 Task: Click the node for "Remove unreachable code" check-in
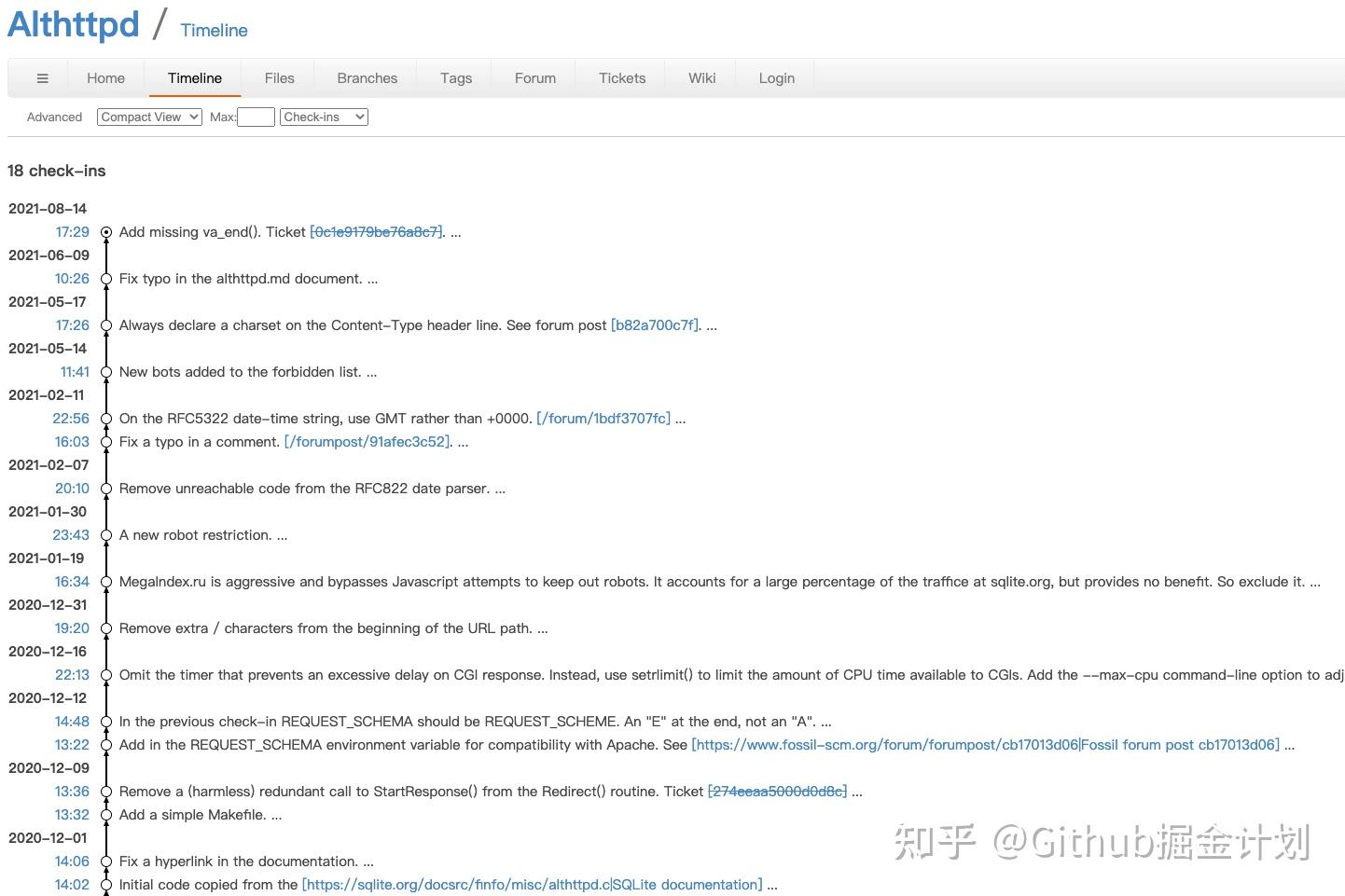(106, 489)
